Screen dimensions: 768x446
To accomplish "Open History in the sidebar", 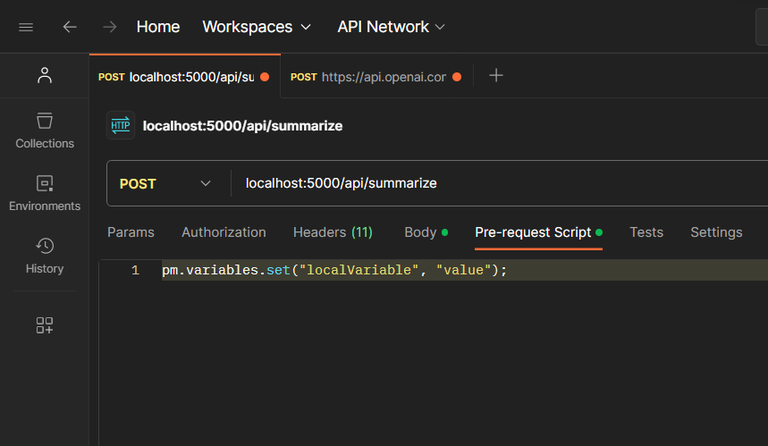I will tap(44, 256).
